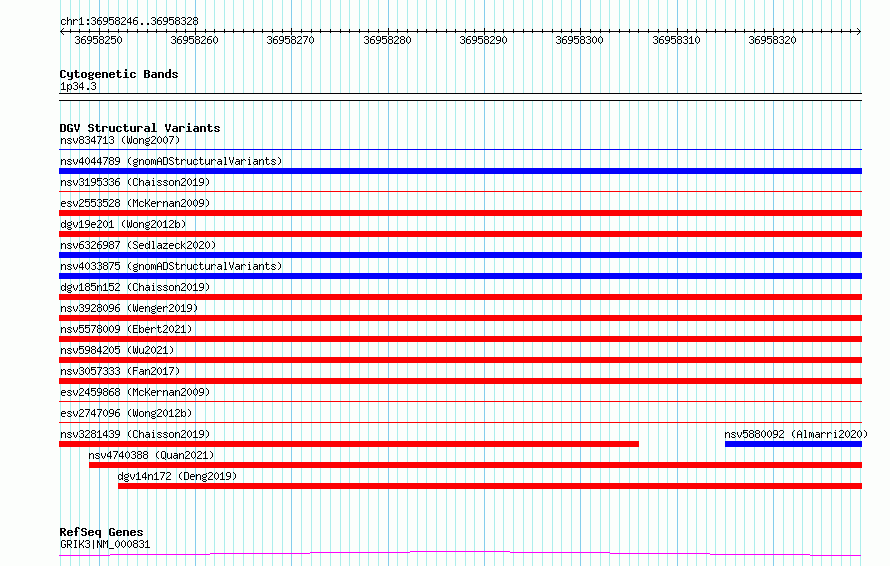Click ruler position 36958280

[387, 40]
